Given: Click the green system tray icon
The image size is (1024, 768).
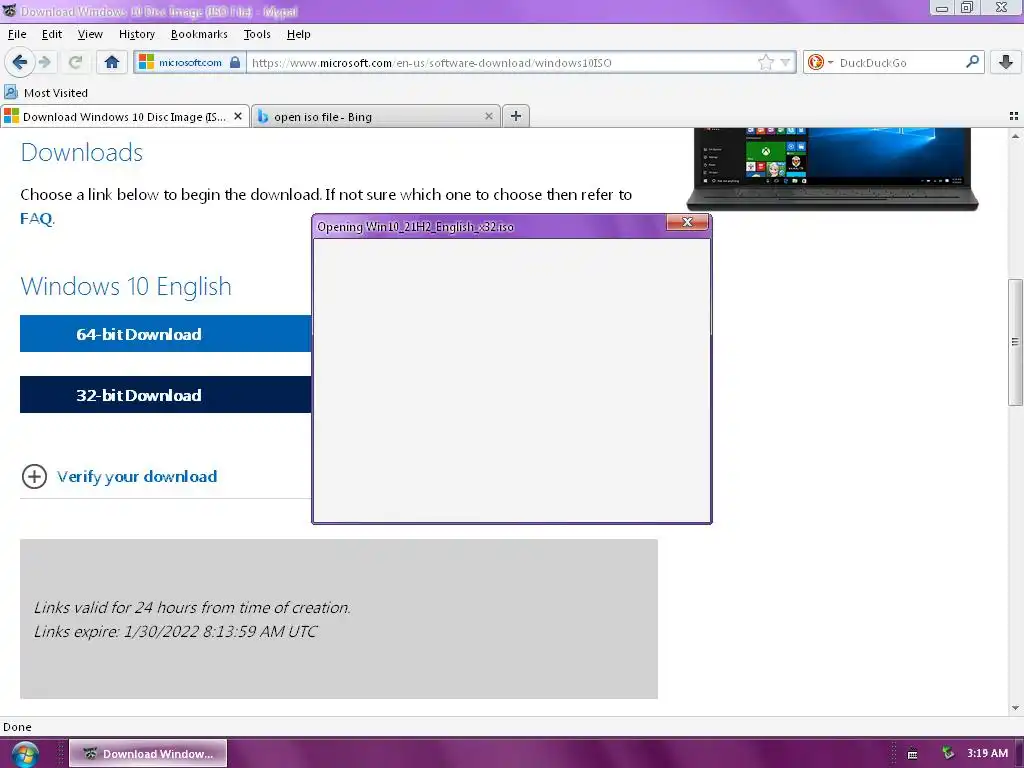Looking at the screenshot, I should click(x=948, y=753).
